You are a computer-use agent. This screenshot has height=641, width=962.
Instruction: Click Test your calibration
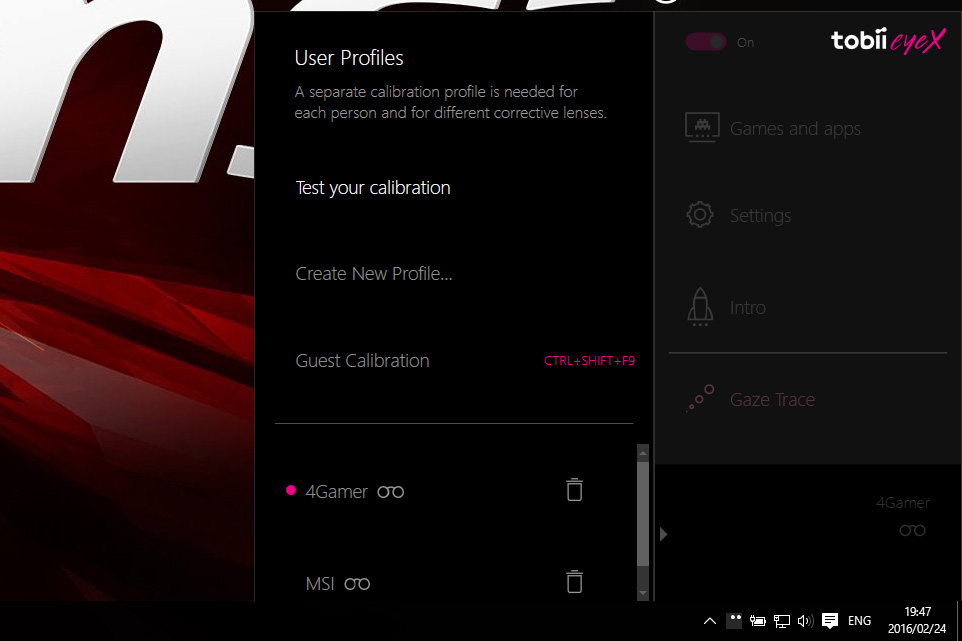pyautogui.click(x=373, y=188)
